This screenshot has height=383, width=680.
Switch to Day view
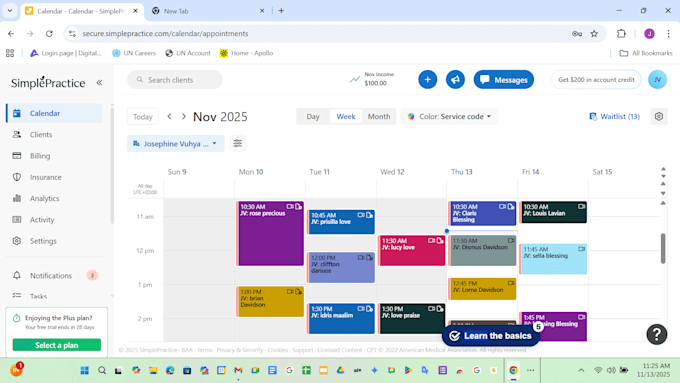pyautogui.click(x=313, y=116)
